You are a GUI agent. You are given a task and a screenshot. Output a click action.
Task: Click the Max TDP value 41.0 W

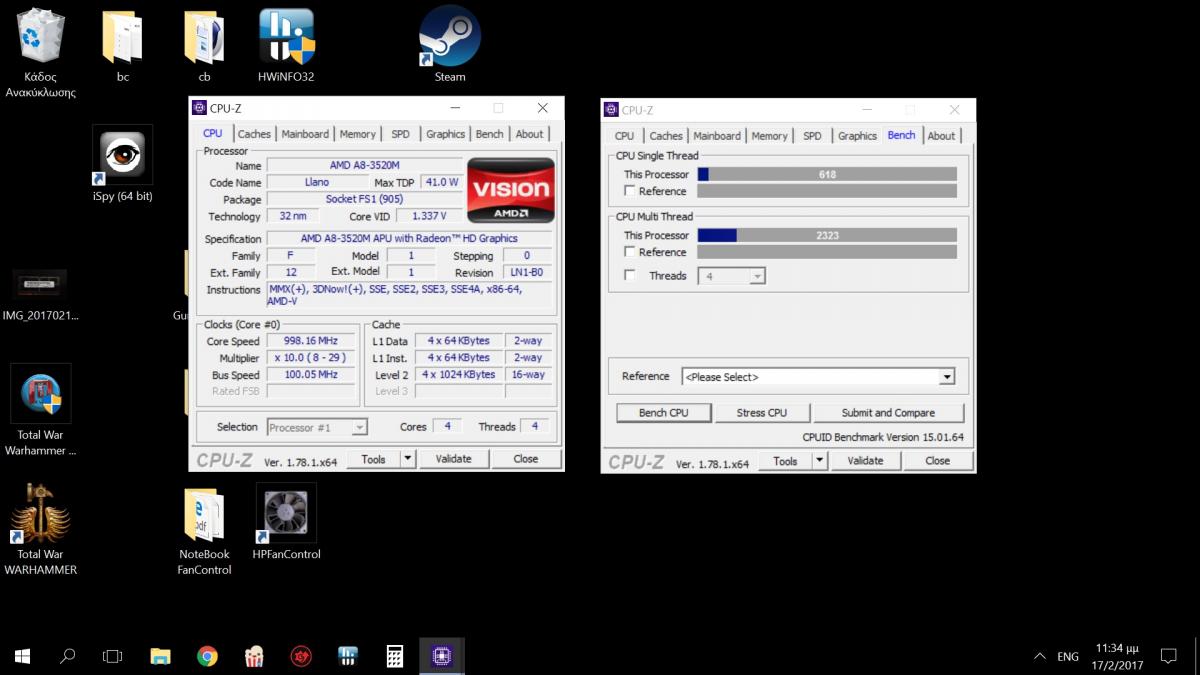point(441,182)
